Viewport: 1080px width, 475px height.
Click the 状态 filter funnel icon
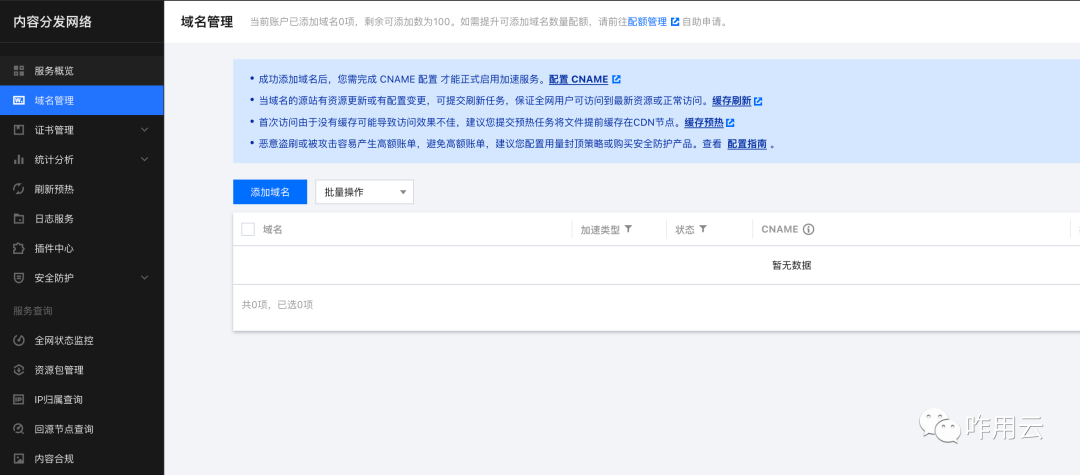pos(703,229)
